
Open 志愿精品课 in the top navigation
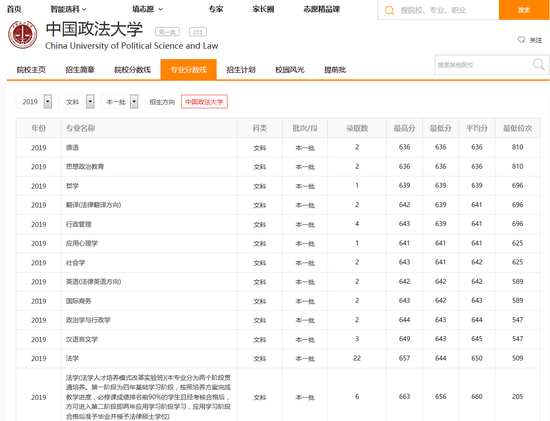coord(322,9)
